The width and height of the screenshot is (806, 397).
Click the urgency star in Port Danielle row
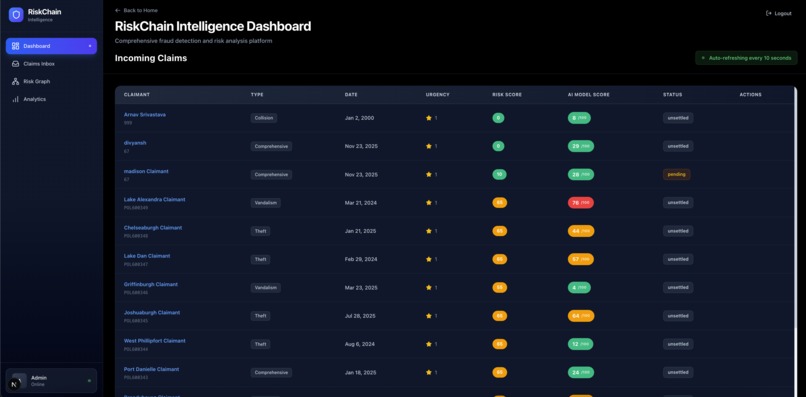[429, 372]
